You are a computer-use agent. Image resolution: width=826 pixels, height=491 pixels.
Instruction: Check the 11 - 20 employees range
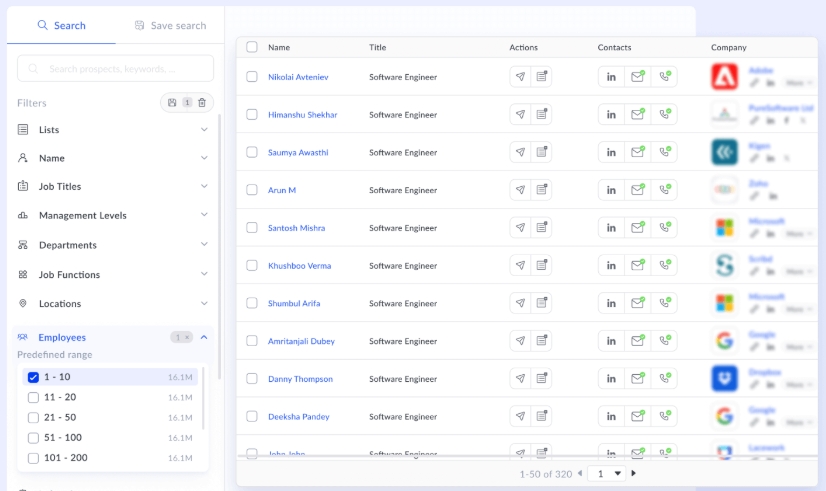33,397
